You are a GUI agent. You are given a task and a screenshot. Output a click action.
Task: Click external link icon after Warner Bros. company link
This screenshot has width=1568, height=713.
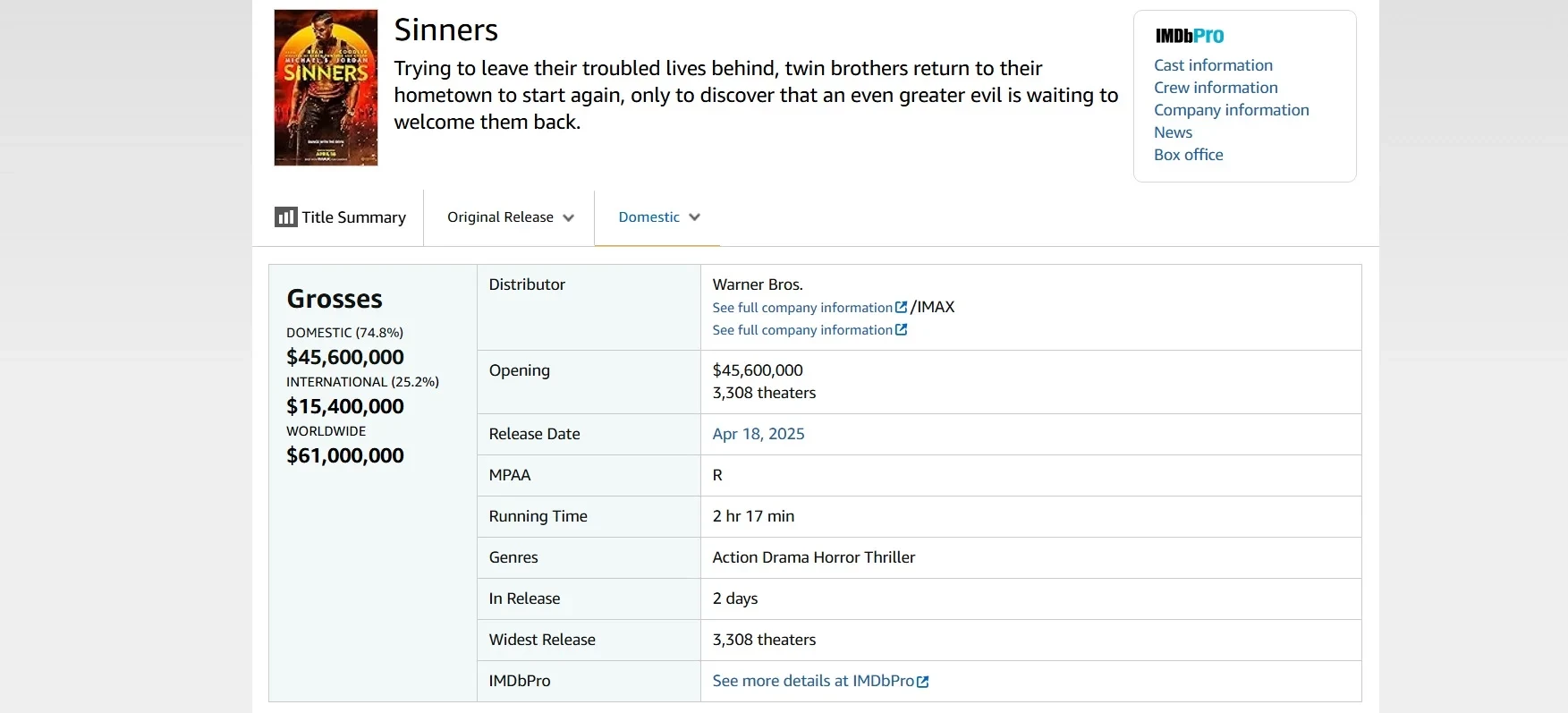pyautogui.click(x=901, y=307)
